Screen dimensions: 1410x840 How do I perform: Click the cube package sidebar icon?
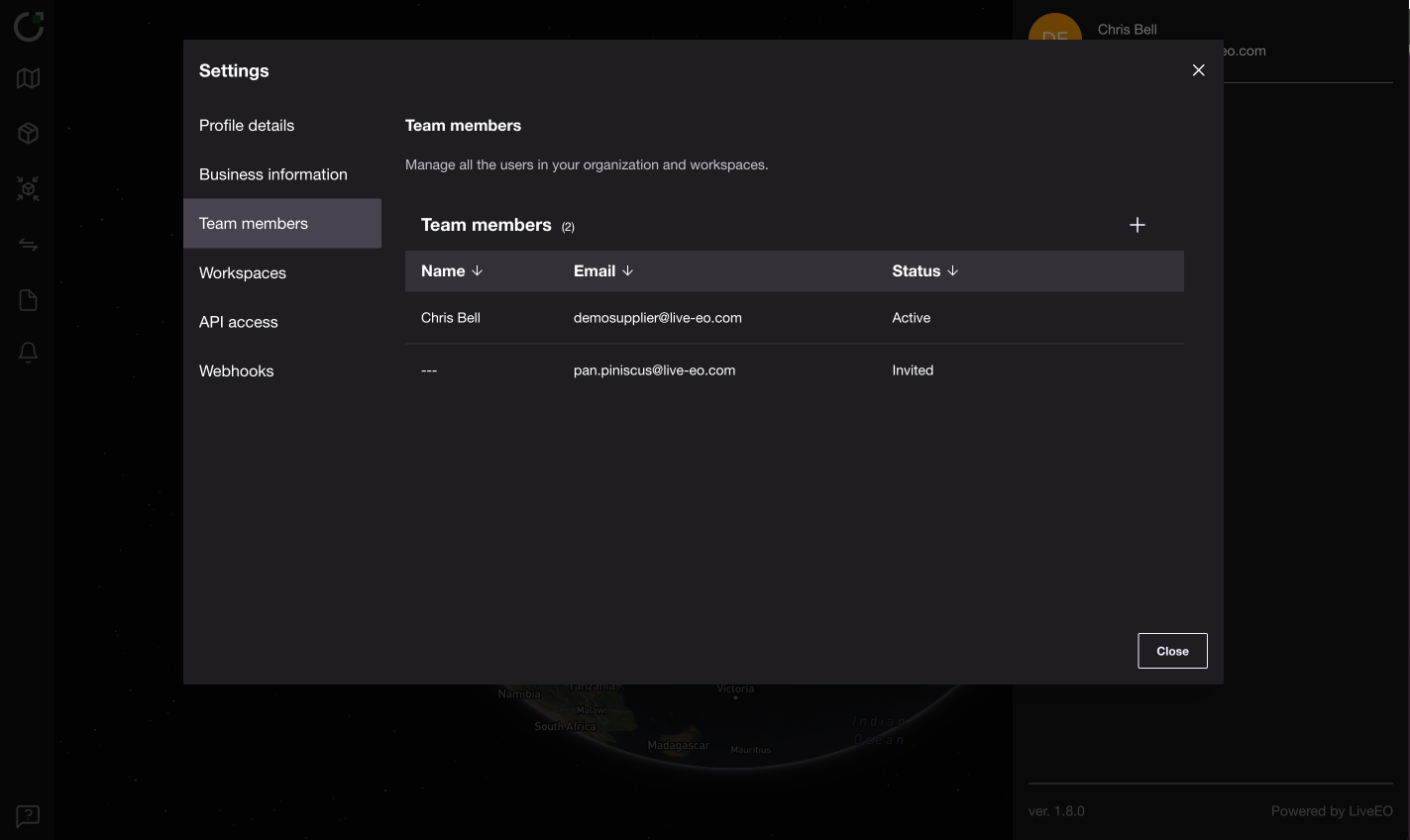pos(28,134)
